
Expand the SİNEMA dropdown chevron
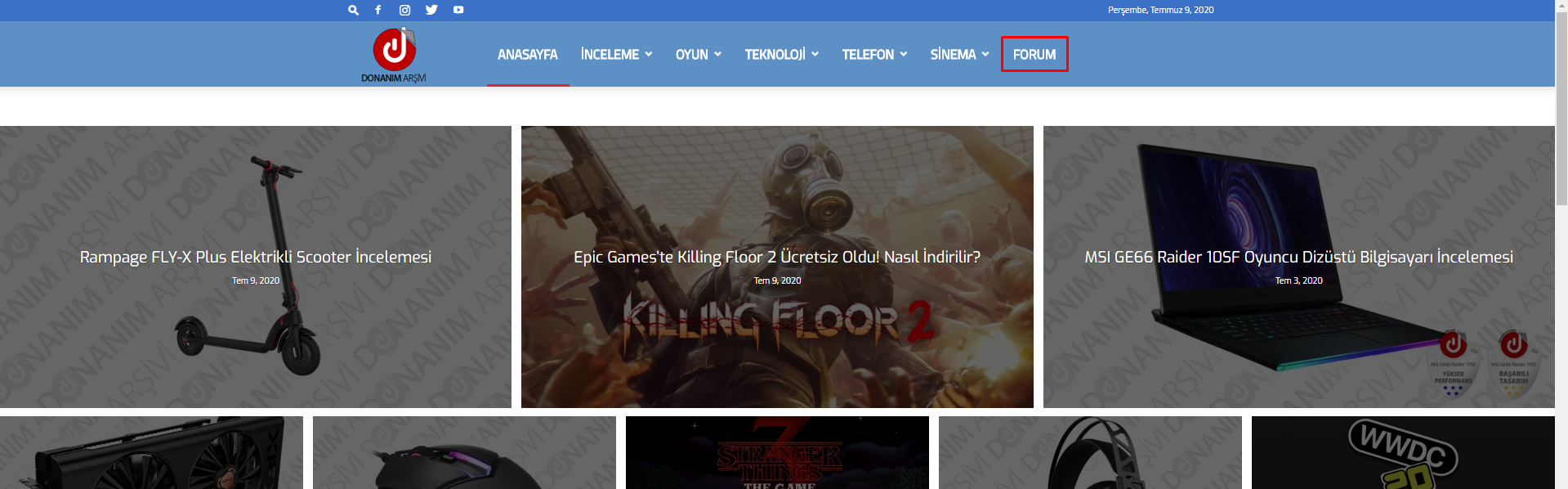click(985, 54)
